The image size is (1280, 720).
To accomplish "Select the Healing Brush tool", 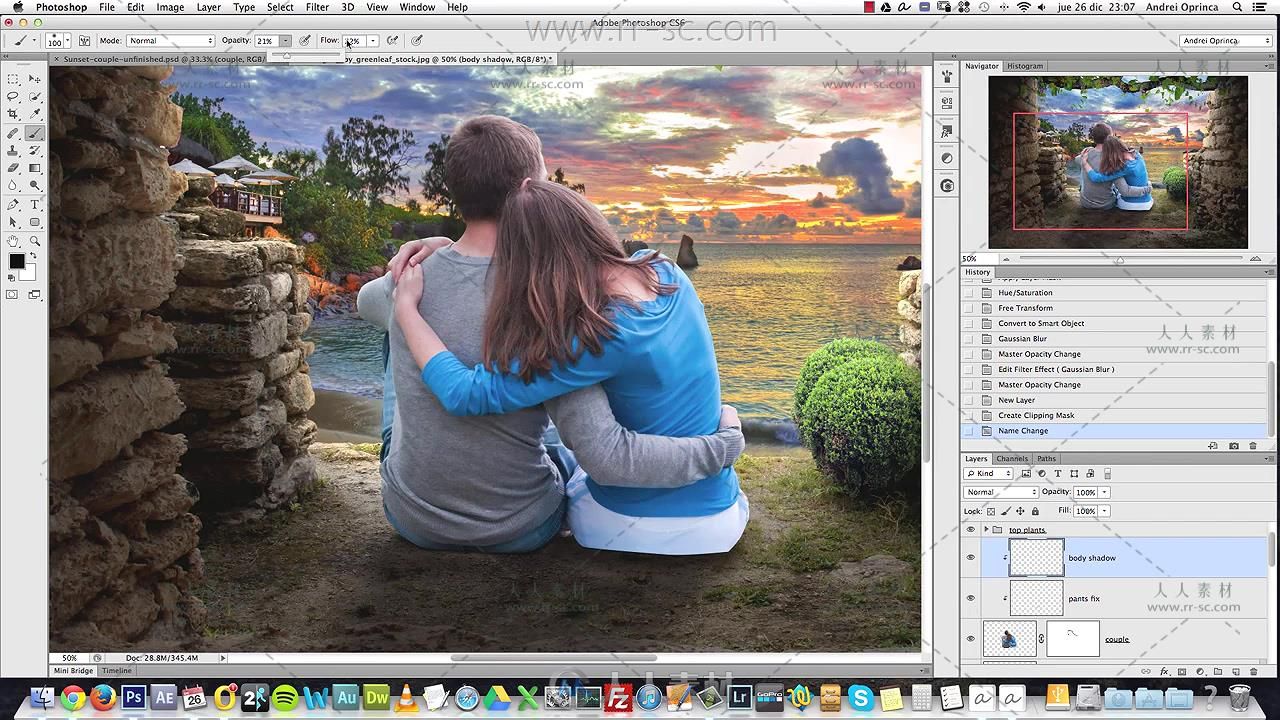I will point(13,133).
